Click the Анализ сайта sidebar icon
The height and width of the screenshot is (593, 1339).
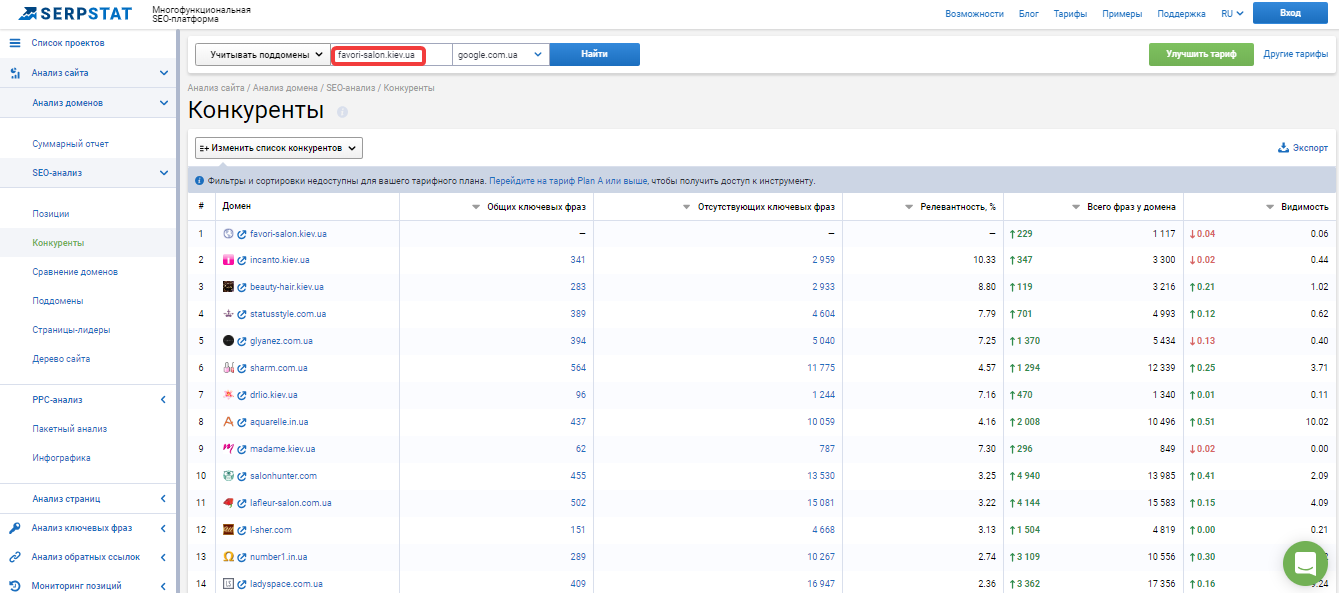(15, 73)
